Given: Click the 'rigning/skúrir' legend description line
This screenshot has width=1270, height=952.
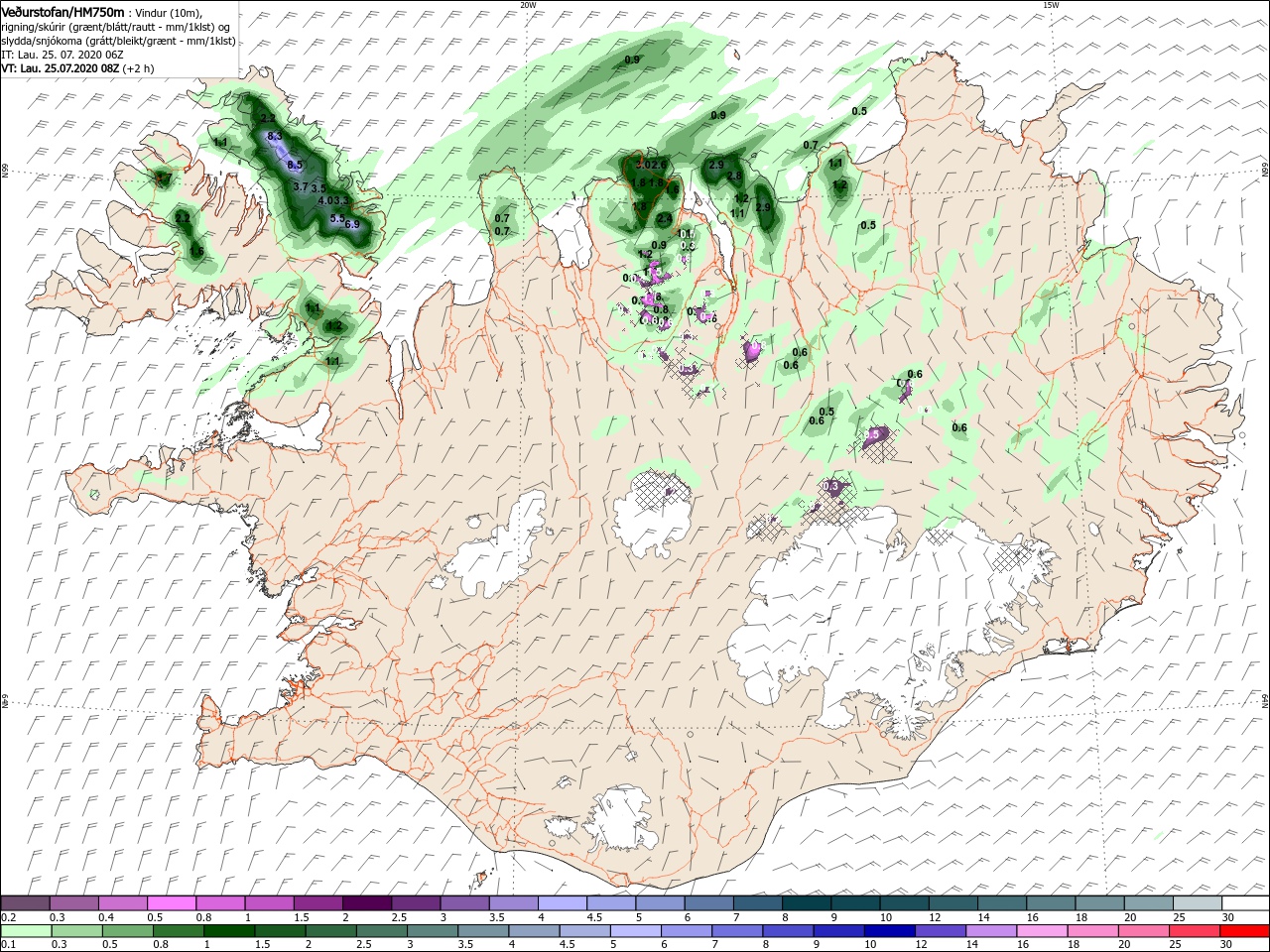Looking at the screenshot, I should tap(116, 27).
